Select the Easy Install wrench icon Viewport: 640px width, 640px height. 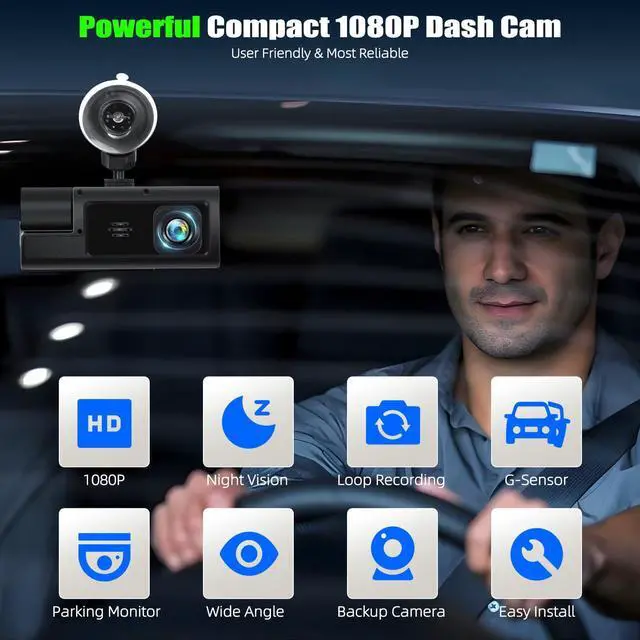(536, 553)
